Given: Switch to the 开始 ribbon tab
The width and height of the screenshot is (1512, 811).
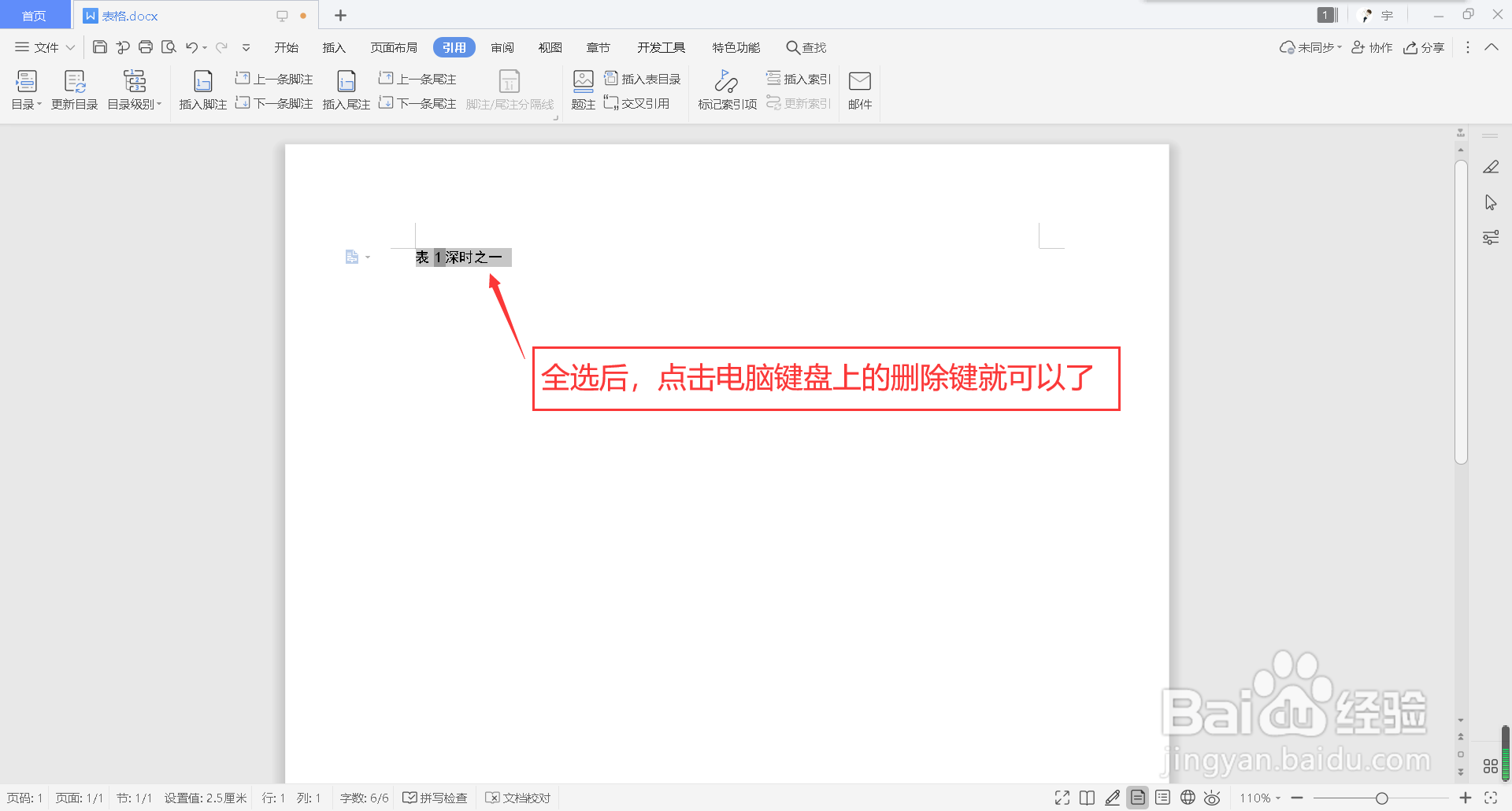Looking at the screenshot, I should click(286, 47).
